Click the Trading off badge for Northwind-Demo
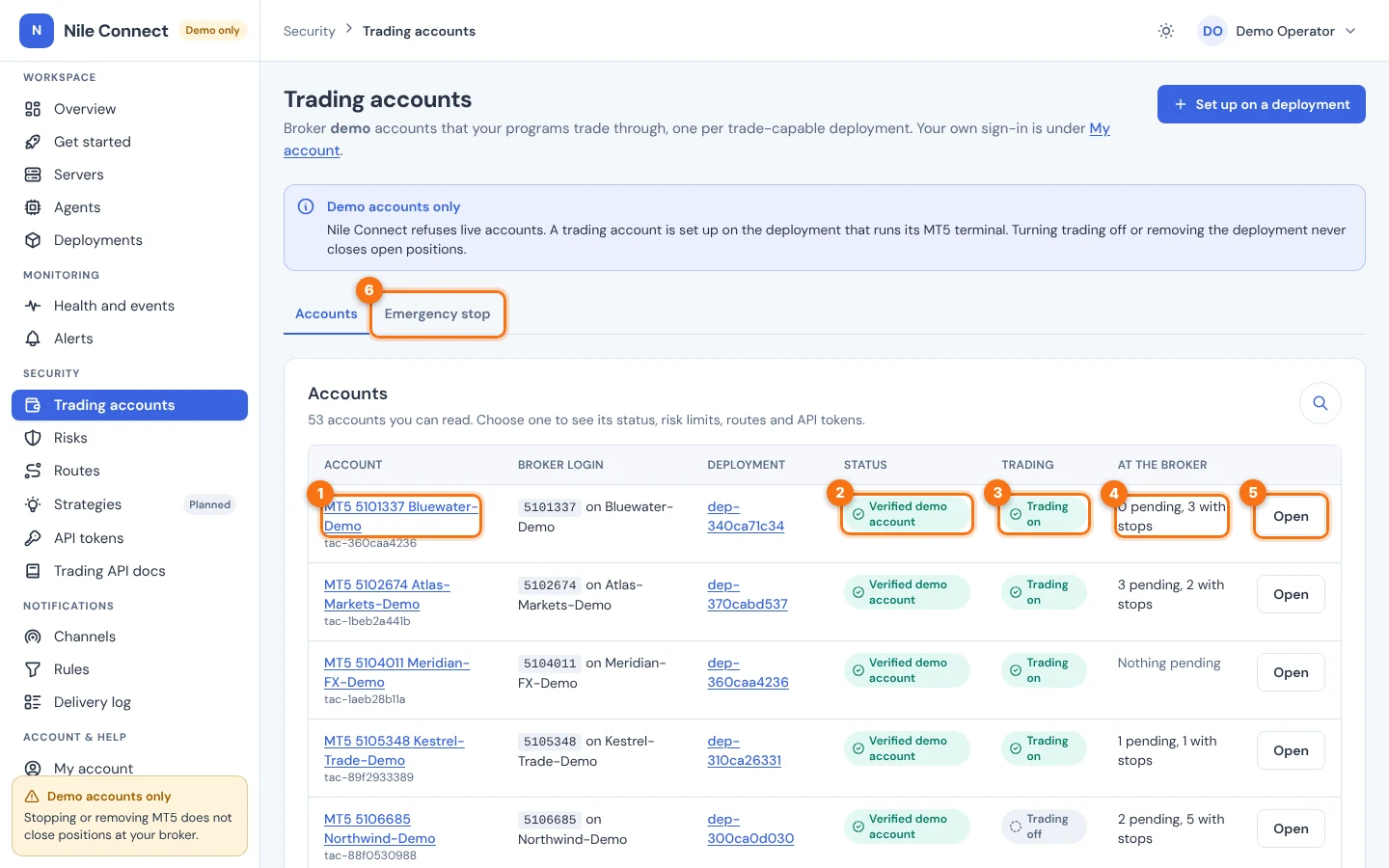1389x868 pixels. [x=1045, y=827]
